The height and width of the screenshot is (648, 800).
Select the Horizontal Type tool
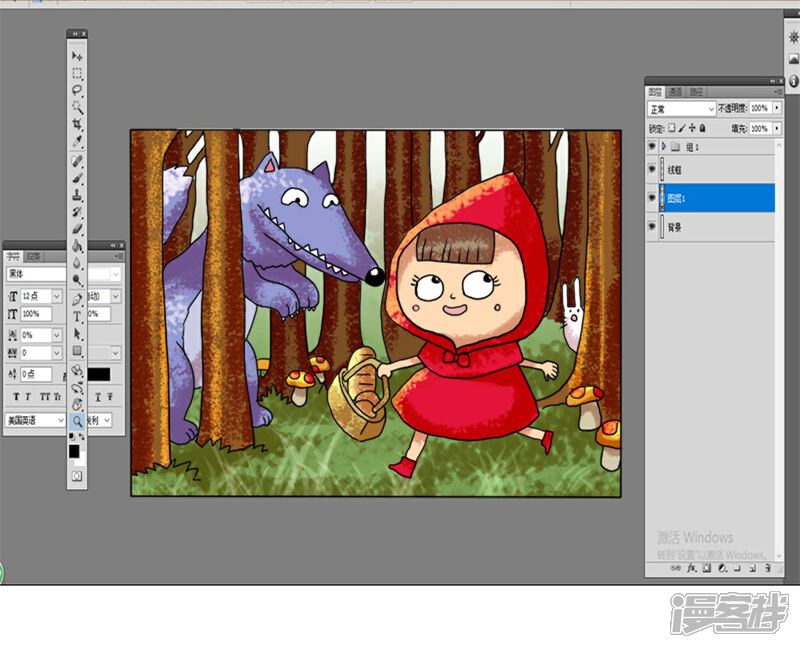pos(76,316)
